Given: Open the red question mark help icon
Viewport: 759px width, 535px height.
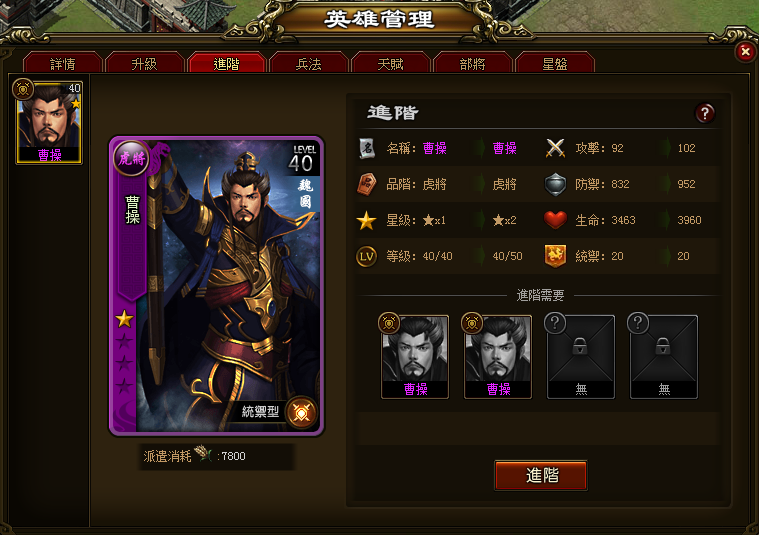Looking at the screenshot, I should point(705,113).
